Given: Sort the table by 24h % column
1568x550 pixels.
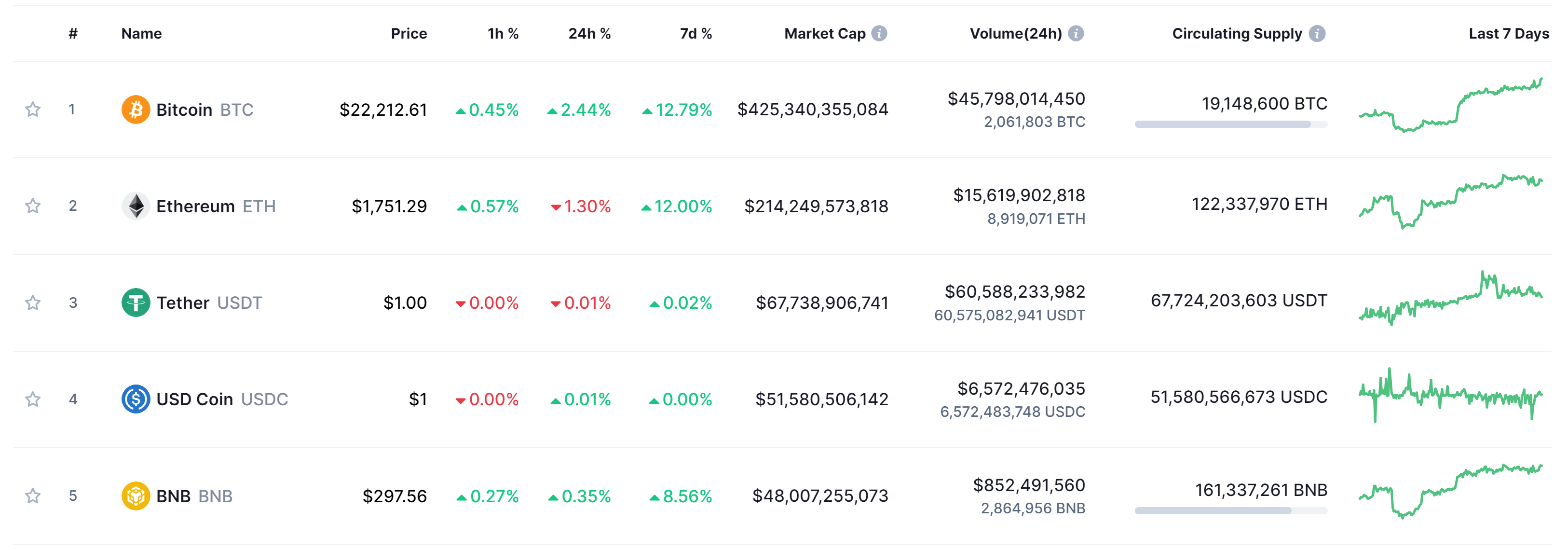Looking at the screenshot, I should [x=589, y=33].
